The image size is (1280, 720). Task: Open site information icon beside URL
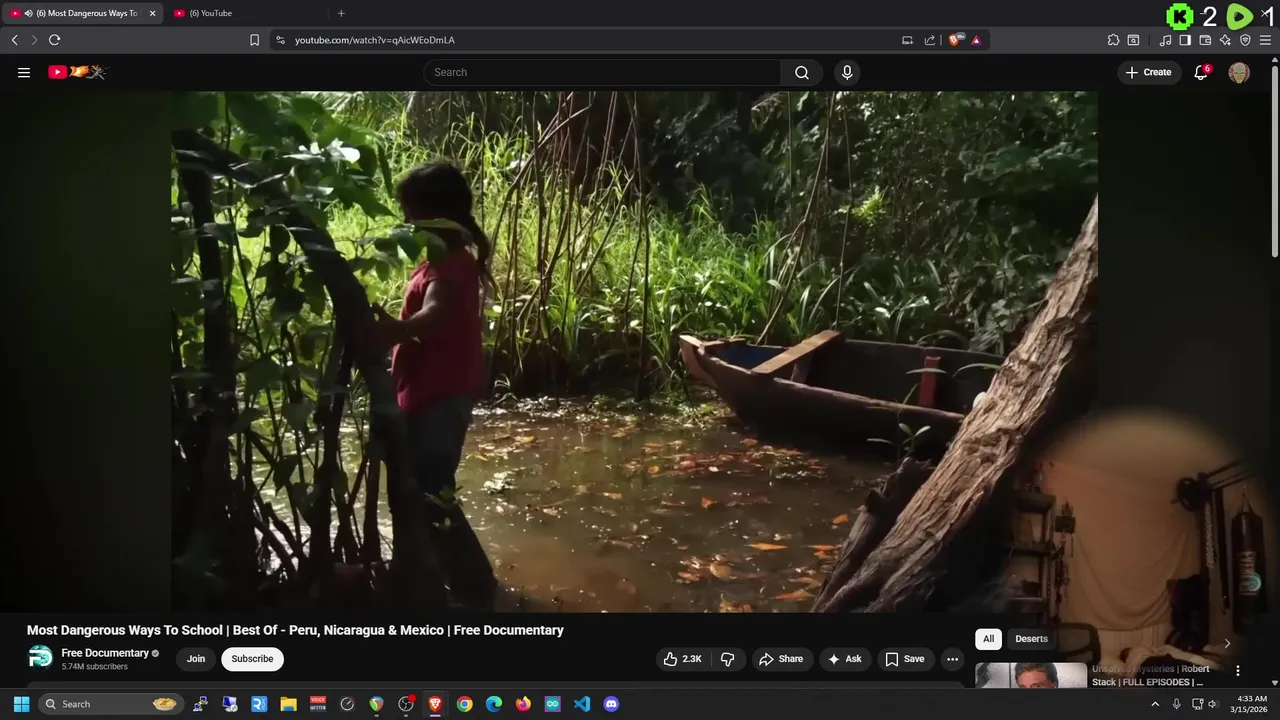pyautogui.click(x=280, y=40)
